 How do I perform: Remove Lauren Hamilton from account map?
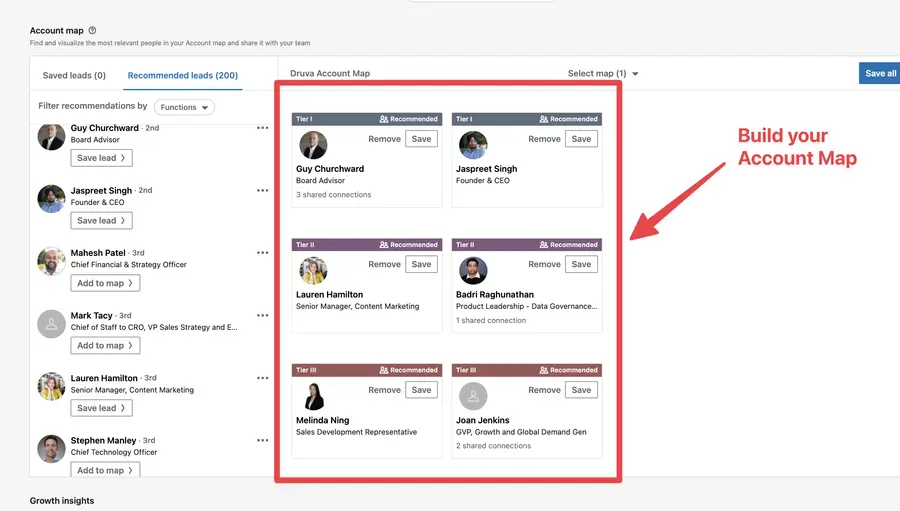pyautogui.click(x=385, y=264)
